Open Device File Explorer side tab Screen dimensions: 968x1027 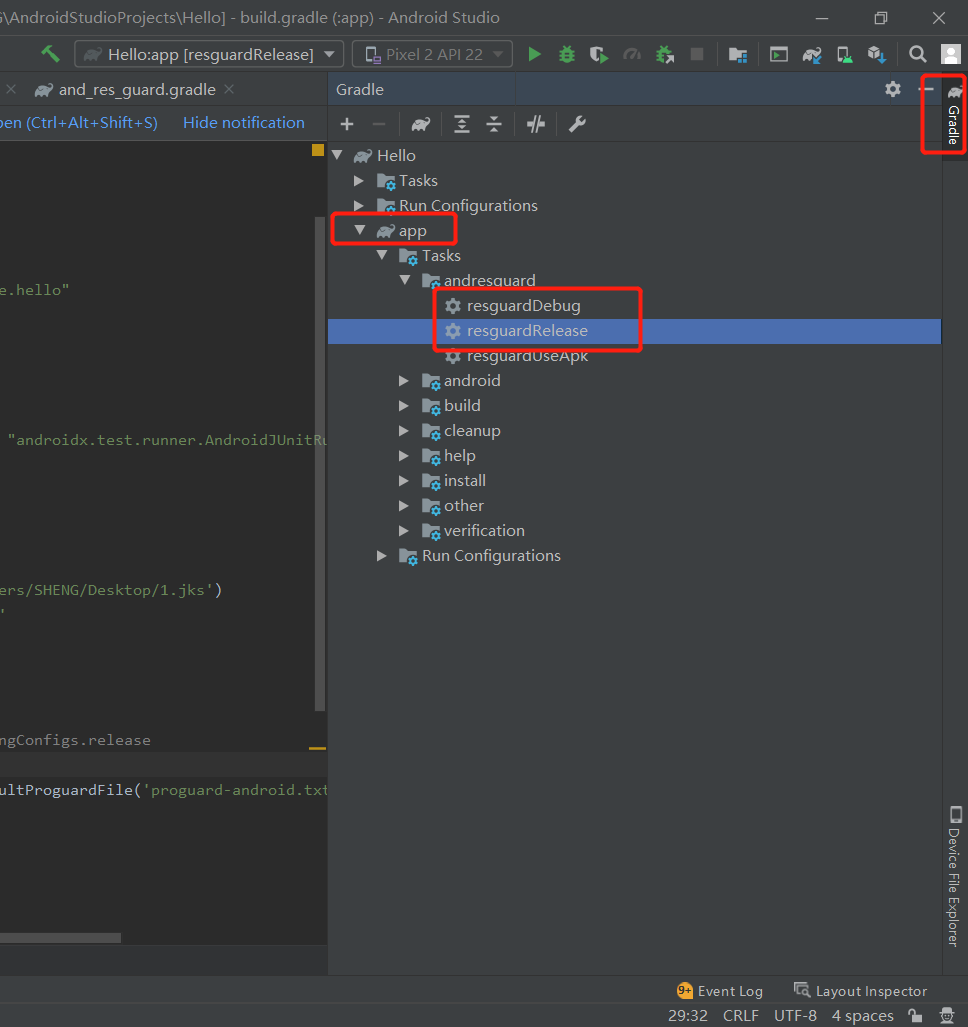[x=954, y=875]
